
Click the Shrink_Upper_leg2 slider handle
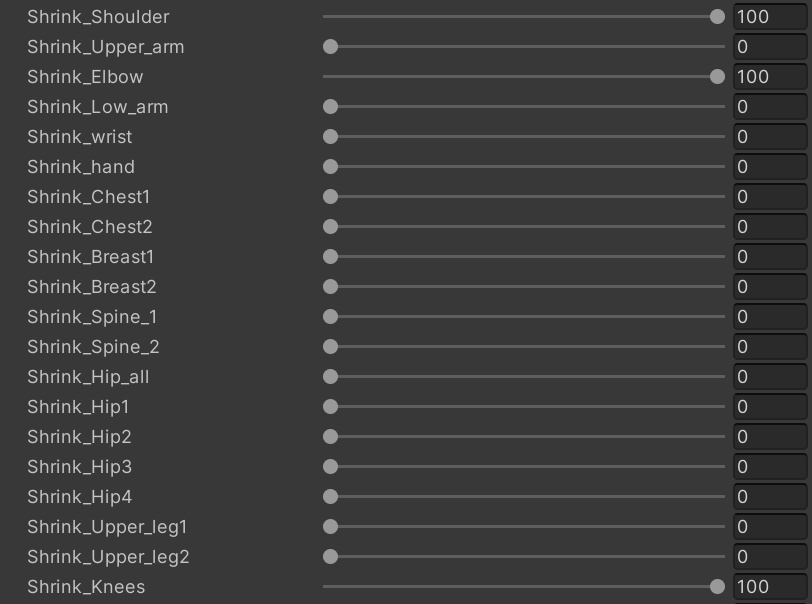[331, 557]
